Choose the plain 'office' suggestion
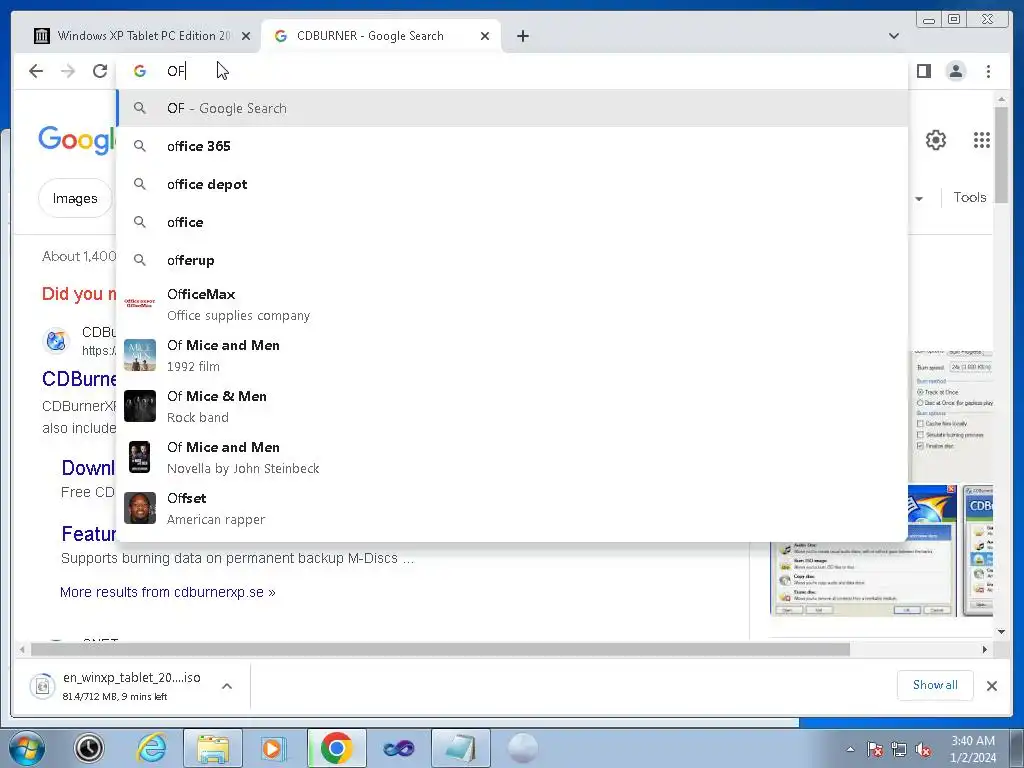 [513, 222]
